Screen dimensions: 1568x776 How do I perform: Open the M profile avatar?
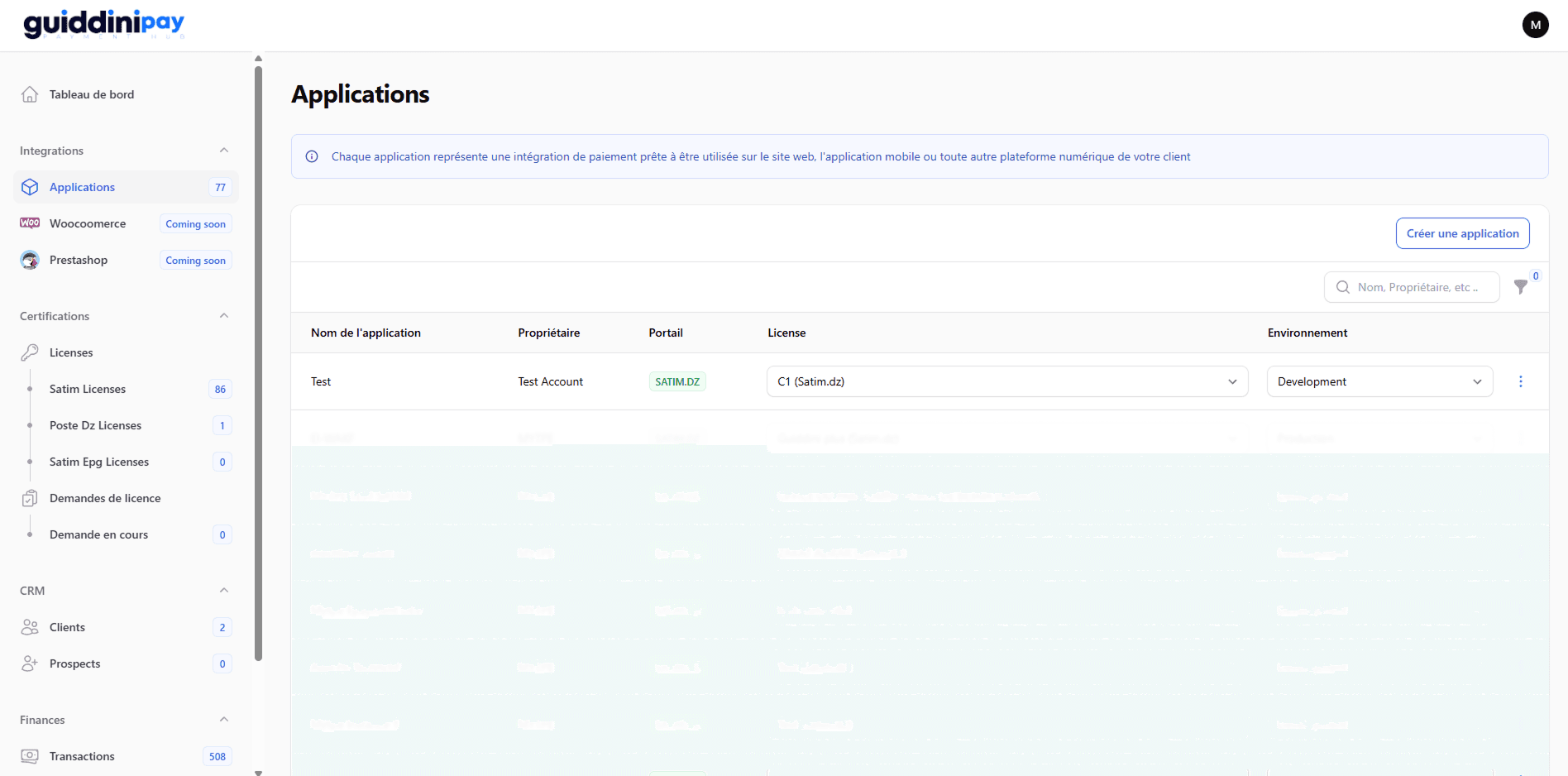point(1536,24)
